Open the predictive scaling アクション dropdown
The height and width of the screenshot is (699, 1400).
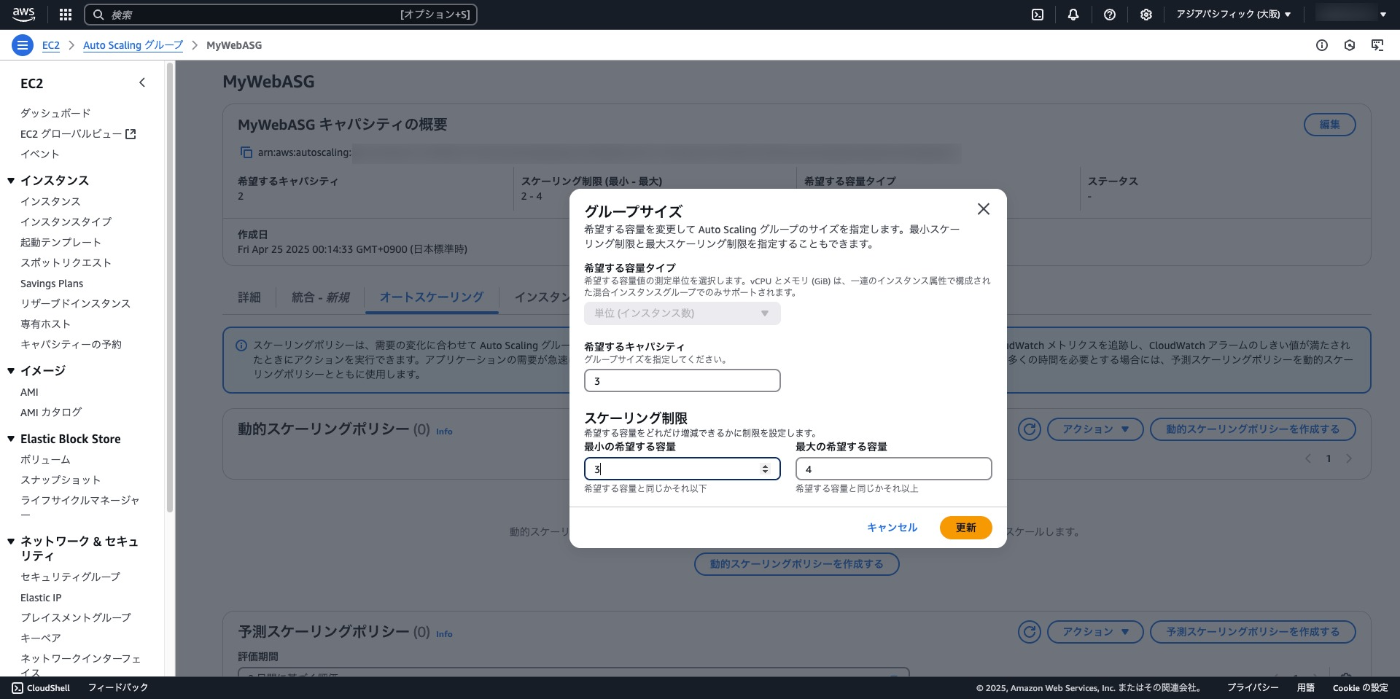pyautogui.click(x=1095, y=632)
